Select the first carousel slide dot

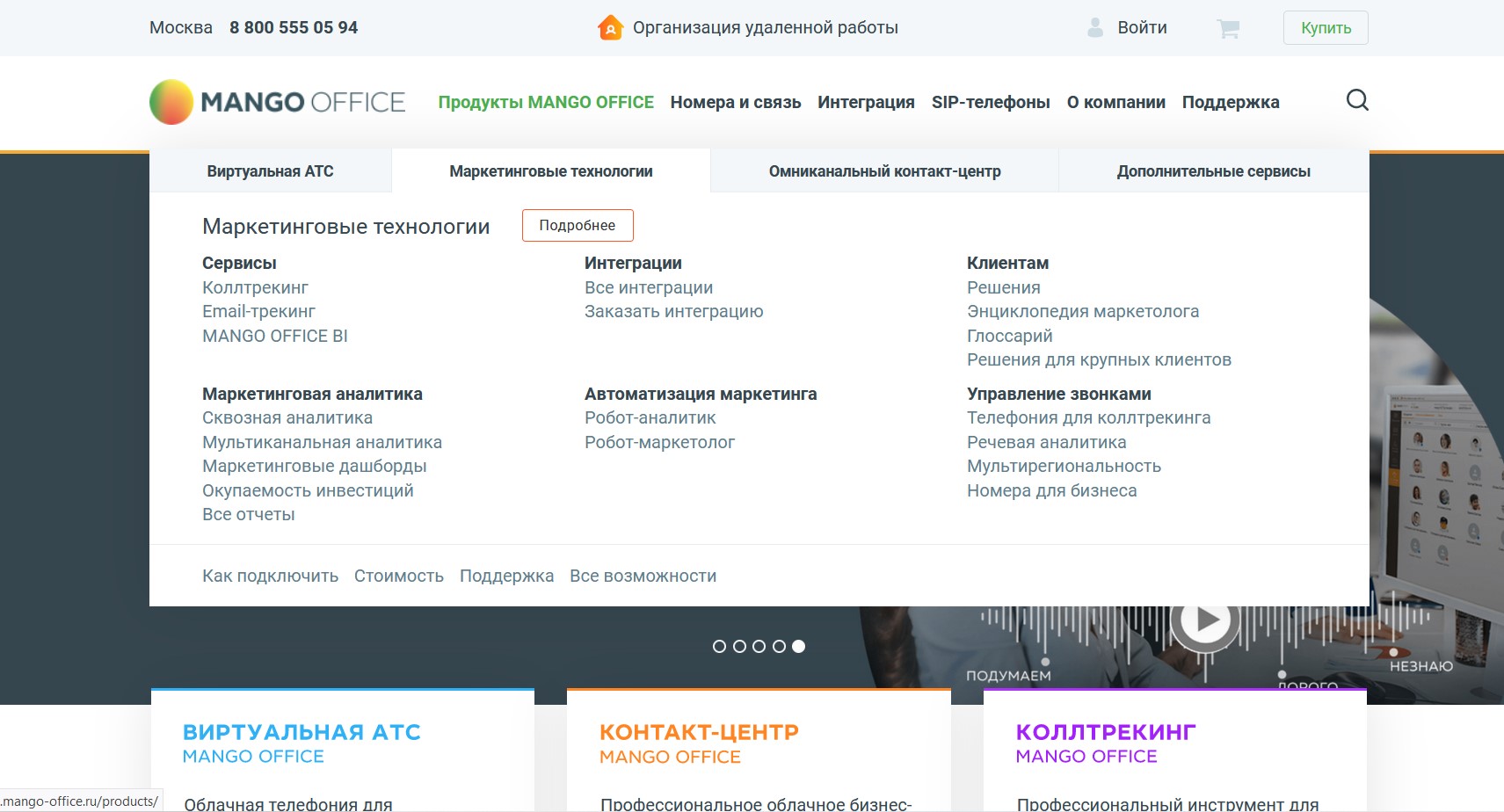(x=719, y=647)
